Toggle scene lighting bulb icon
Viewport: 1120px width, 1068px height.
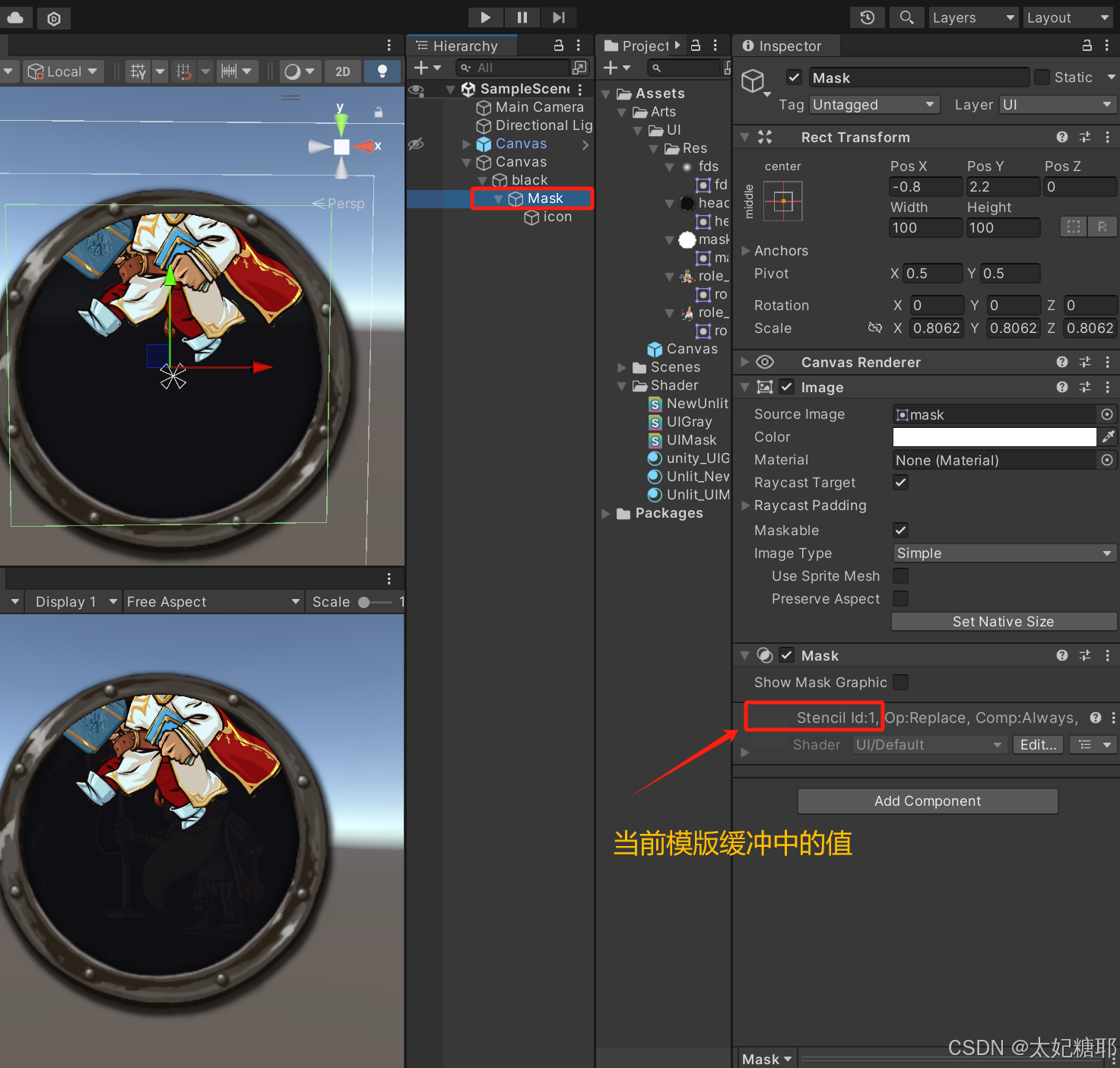[382, 71]
